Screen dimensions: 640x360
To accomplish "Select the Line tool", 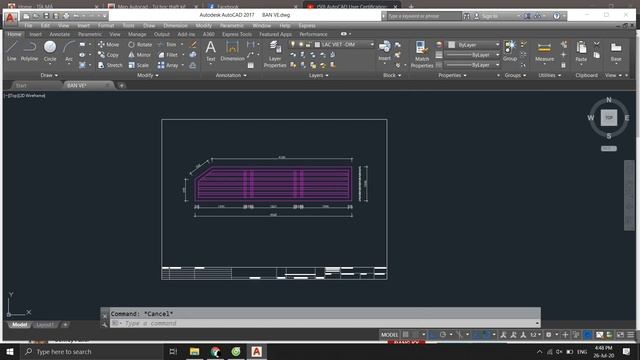I will [11, 51].
